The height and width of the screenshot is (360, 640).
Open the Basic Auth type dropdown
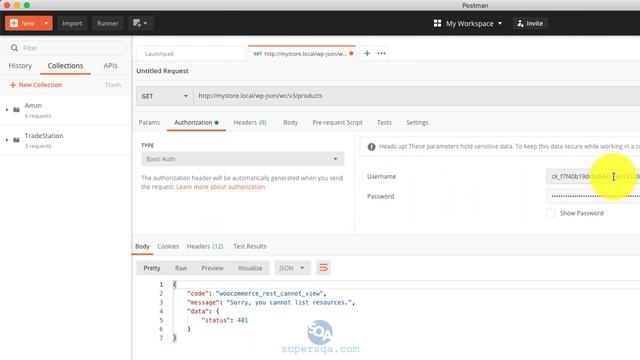(x=242, y=159)
